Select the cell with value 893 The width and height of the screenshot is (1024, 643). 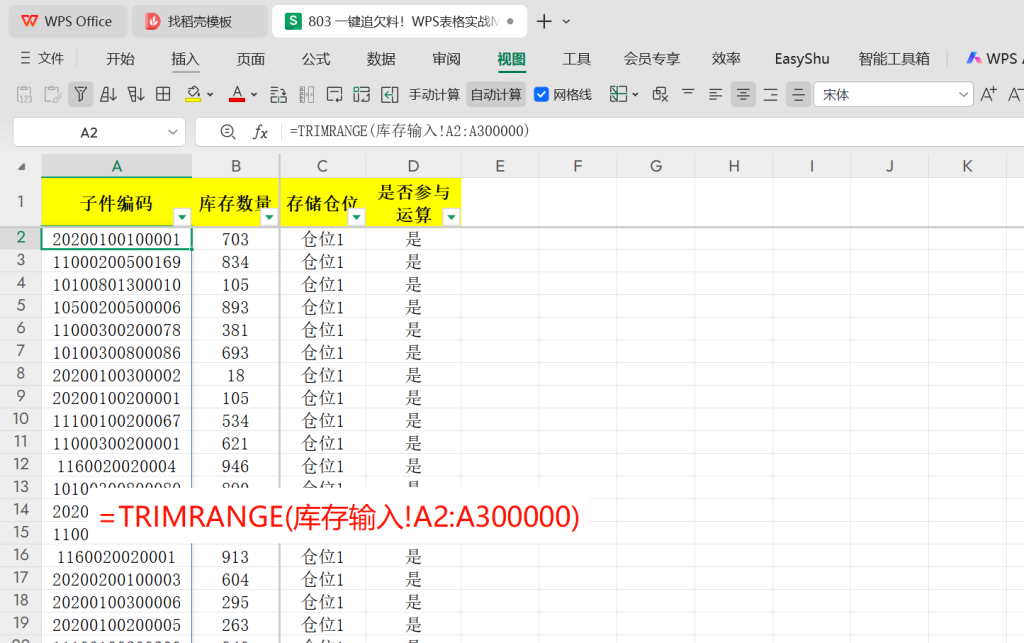tap(235, 307)
